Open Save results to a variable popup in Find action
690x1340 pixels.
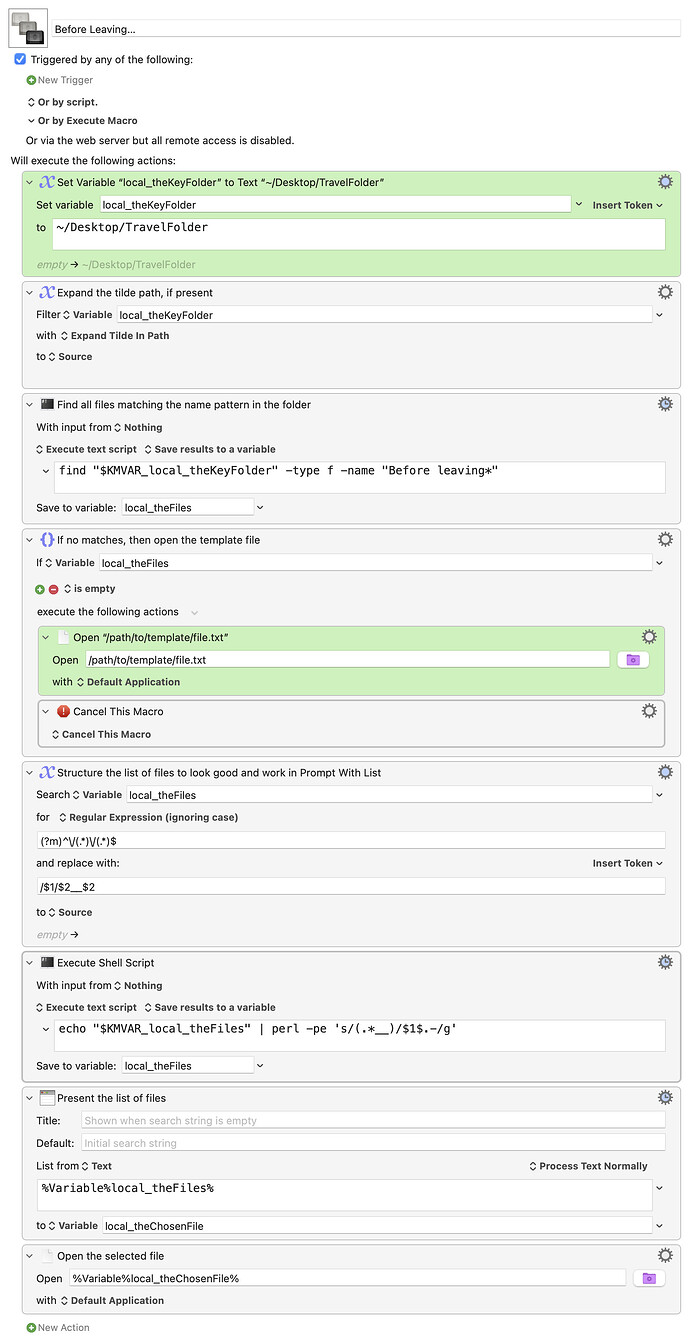(210, 449)
